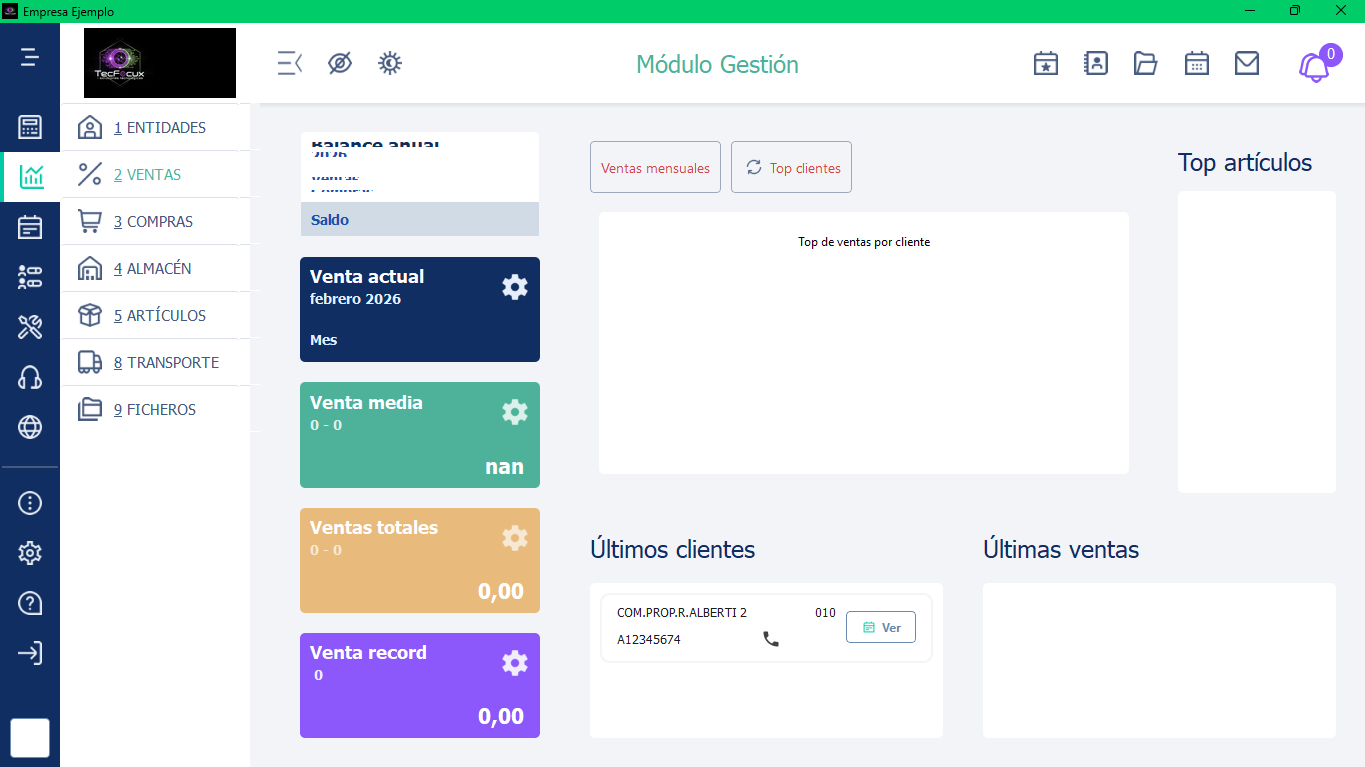Open the mail envelope icon
This screenshot has height=767, width=1365.
pos(1246,64)
